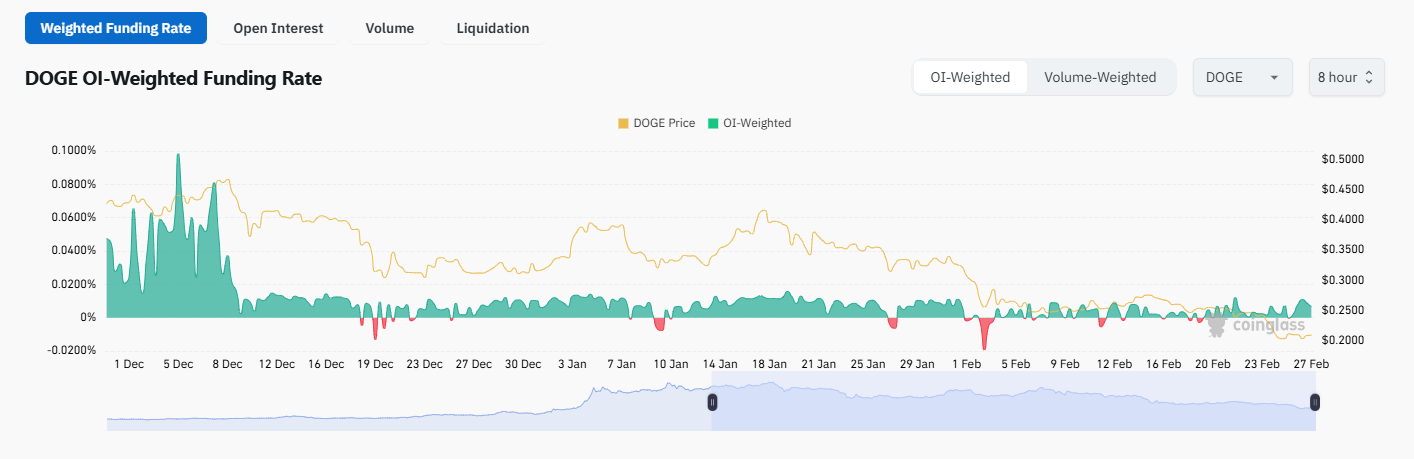Toggle OI-Weighted series legend label
The width and height of the screenshot is (1414, 459).
(756, 124)
